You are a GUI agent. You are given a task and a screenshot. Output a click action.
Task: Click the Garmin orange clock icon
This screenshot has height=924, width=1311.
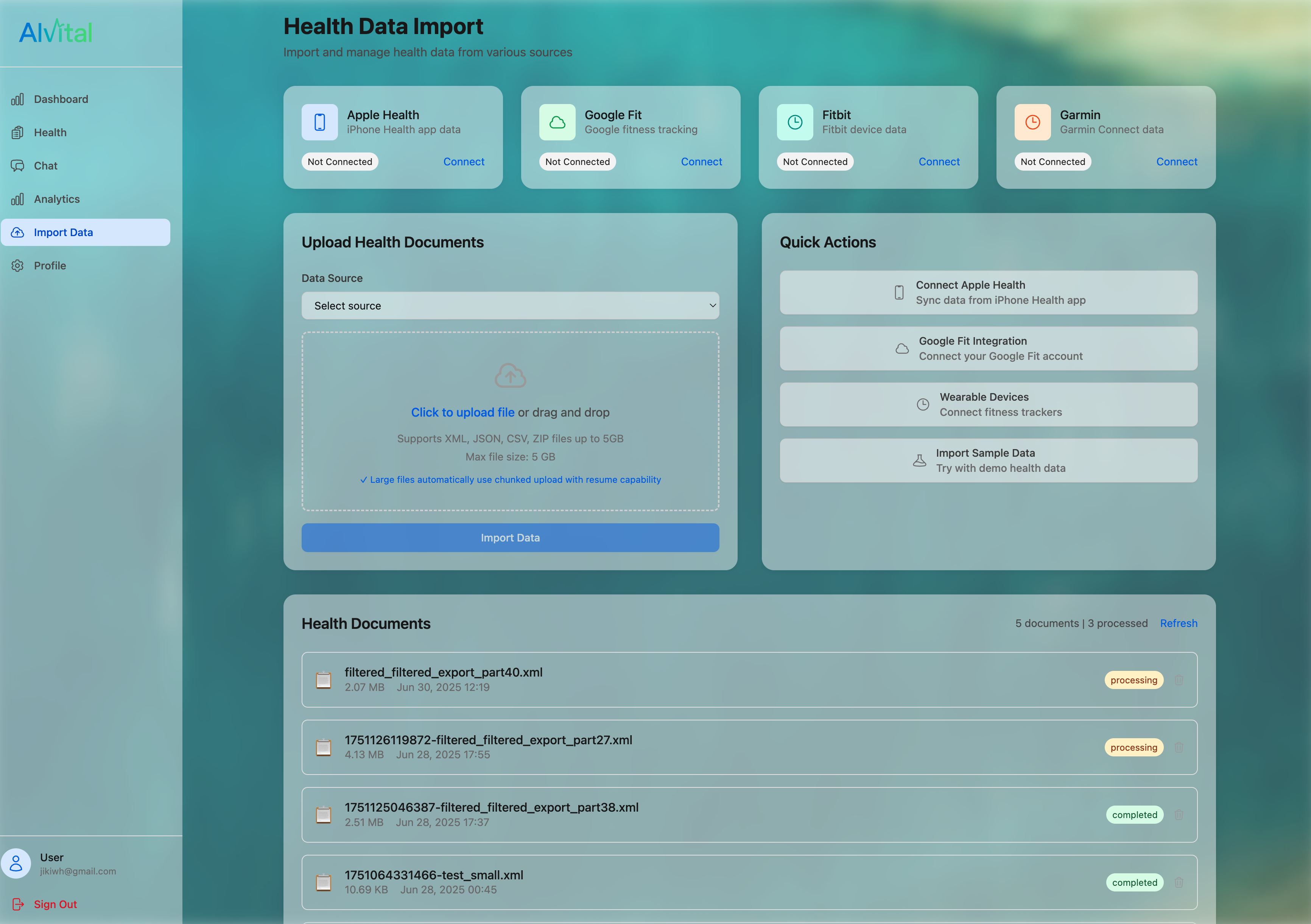[1032, 121]
